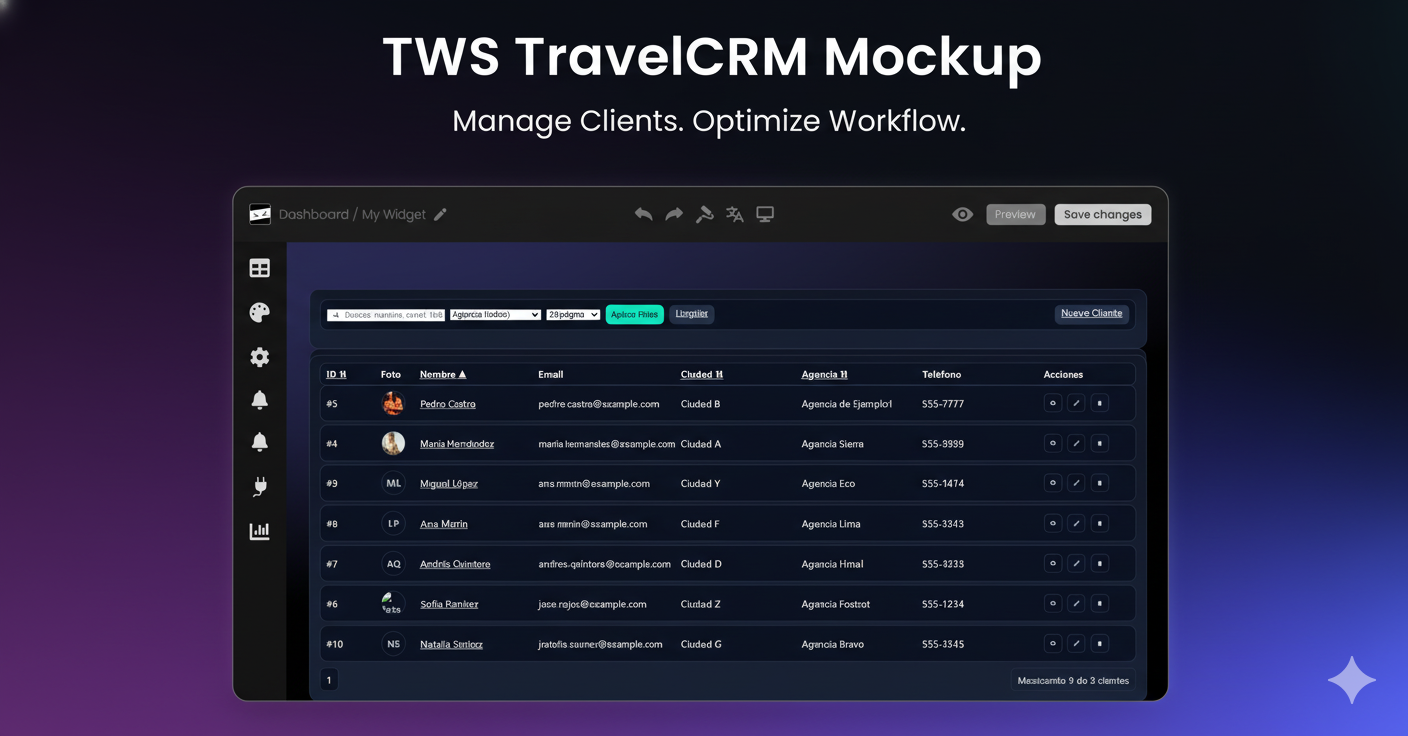This screenshot has height=736, width=1408.
Task: Click the undo arrow in the top toolbar
Action: 643,213
